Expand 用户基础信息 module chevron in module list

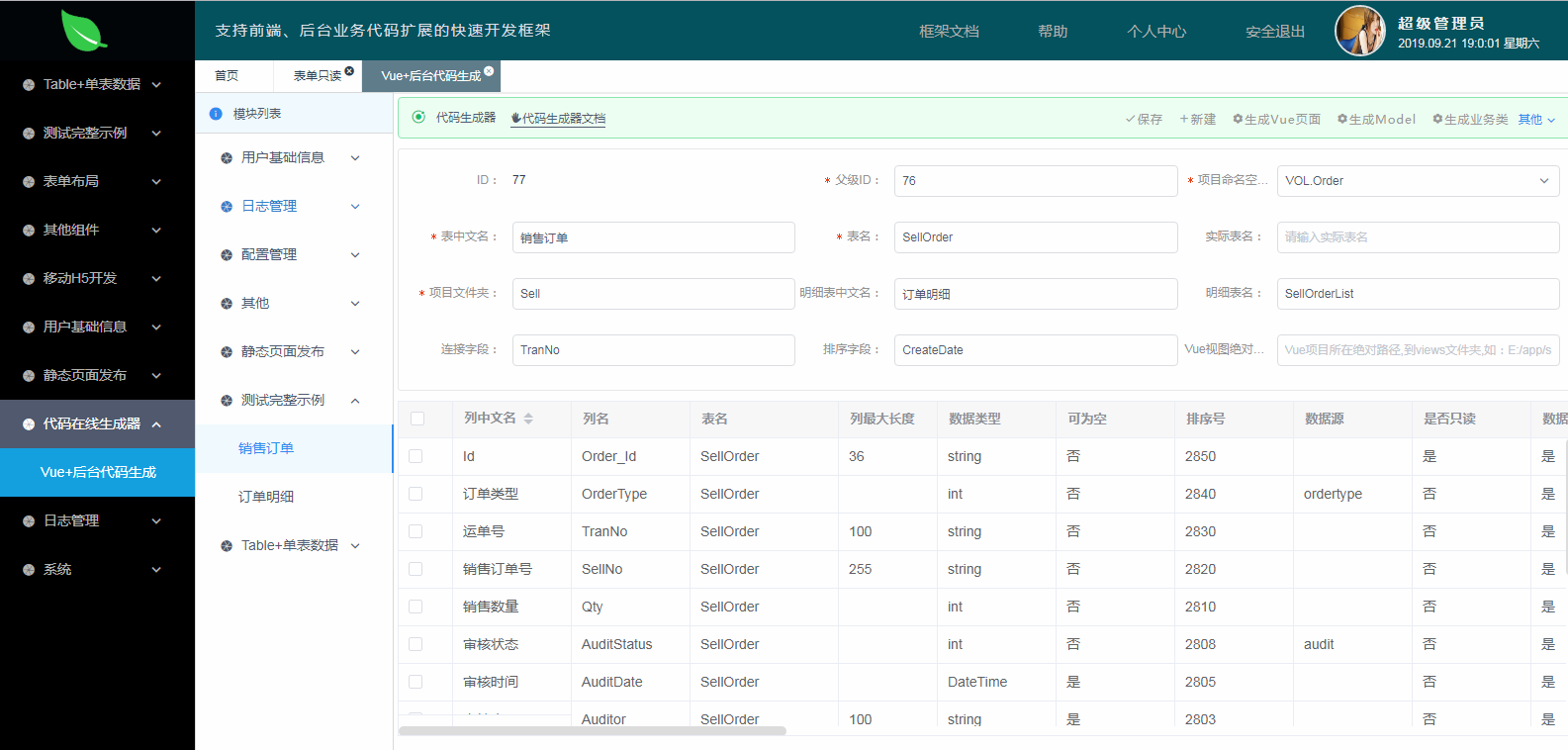(x=355, y=158)
